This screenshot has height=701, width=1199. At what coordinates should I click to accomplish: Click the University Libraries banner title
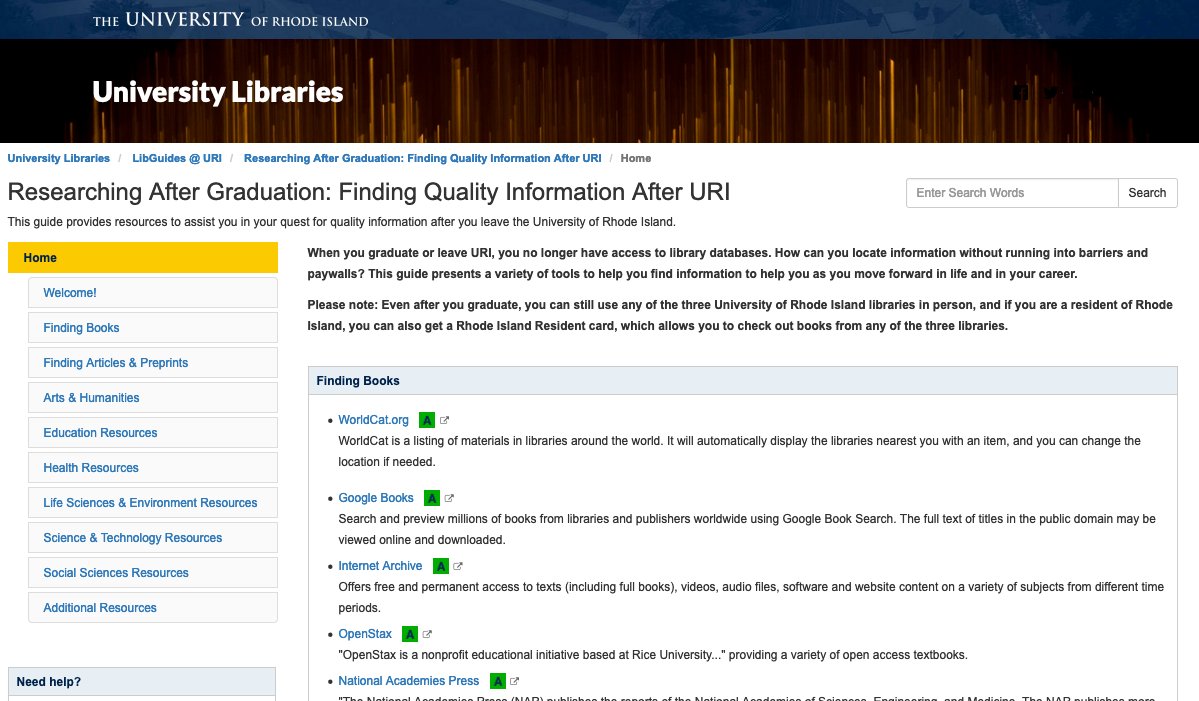(x=218, y=92)
